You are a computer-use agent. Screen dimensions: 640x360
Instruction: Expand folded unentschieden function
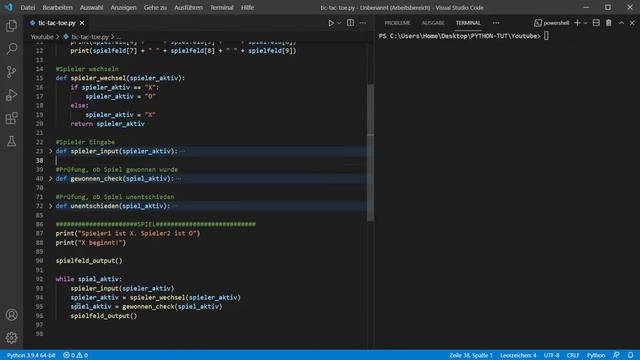pyautogui.click(x=51, y=206)
